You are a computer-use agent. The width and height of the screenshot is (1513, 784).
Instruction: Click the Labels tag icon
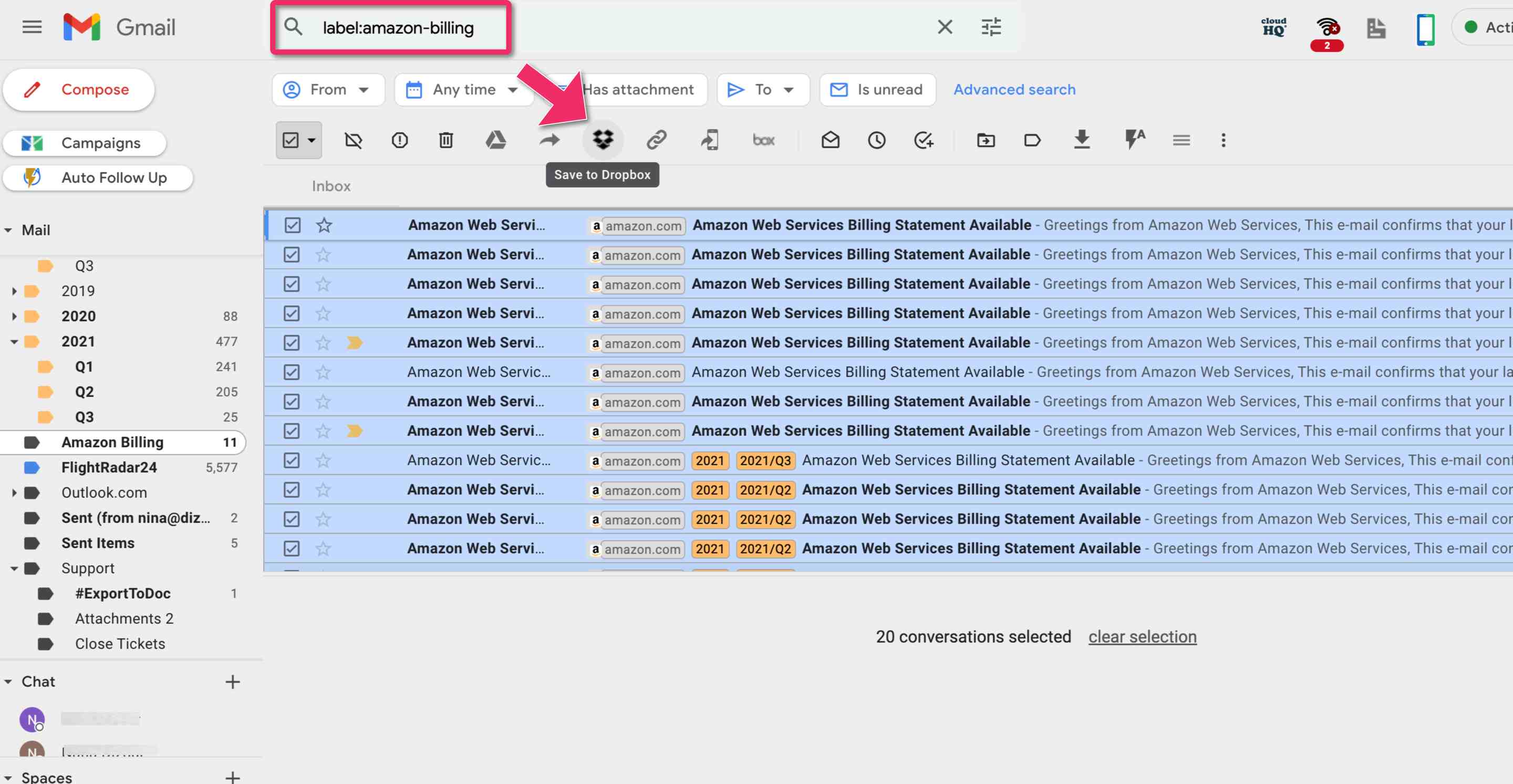click(1032, 140)
